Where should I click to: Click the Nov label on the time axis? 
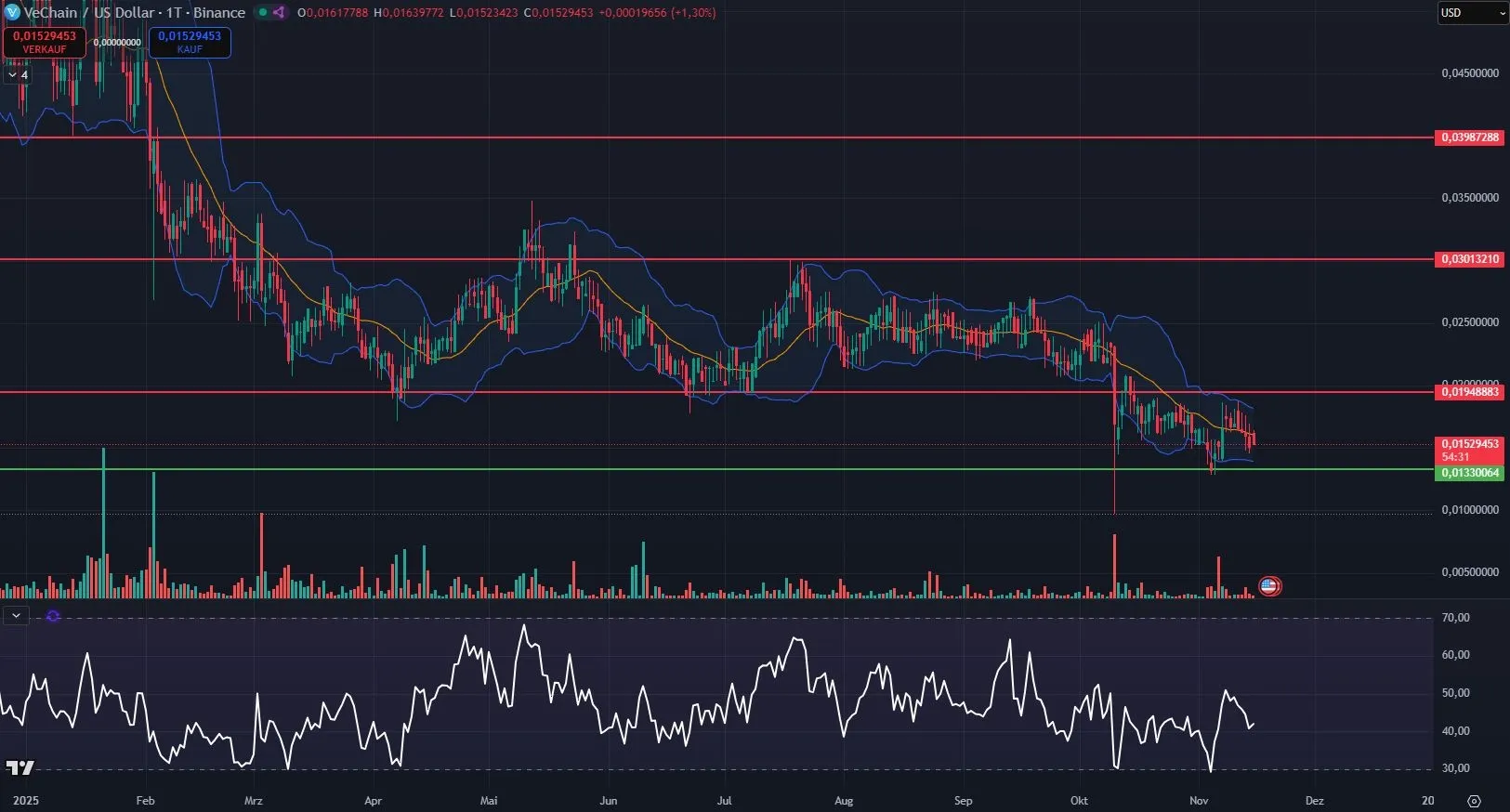pos(1199,801)
